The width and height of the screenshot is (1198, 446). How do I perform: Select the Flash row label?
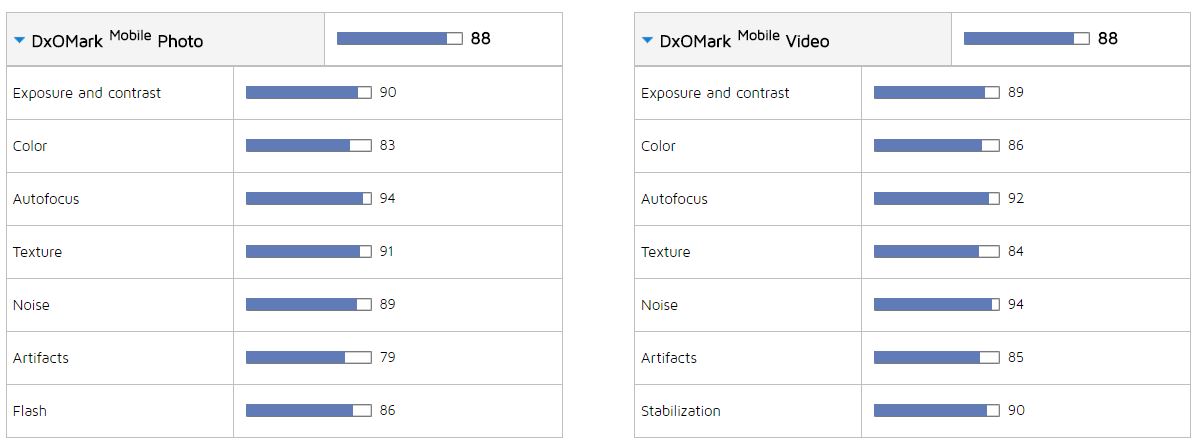[30, 411]
